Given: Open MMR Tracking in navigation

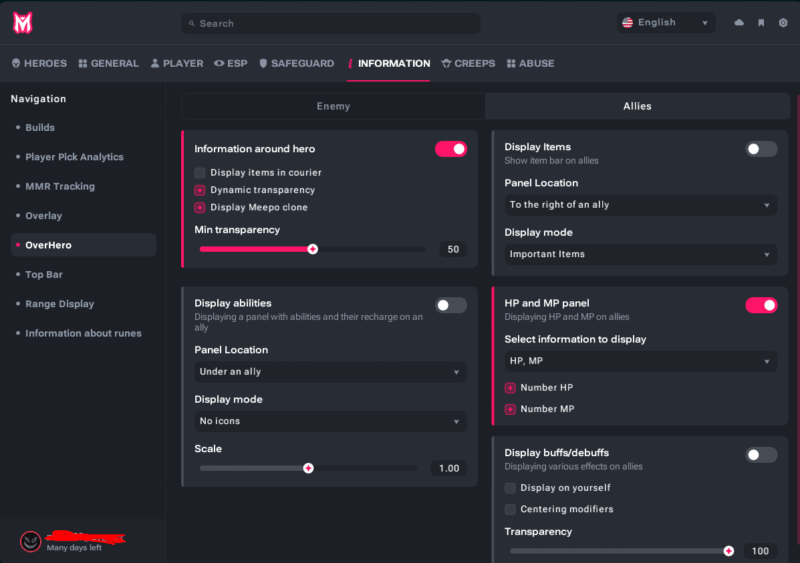Looking at the screenshot, I should [83, 186].
